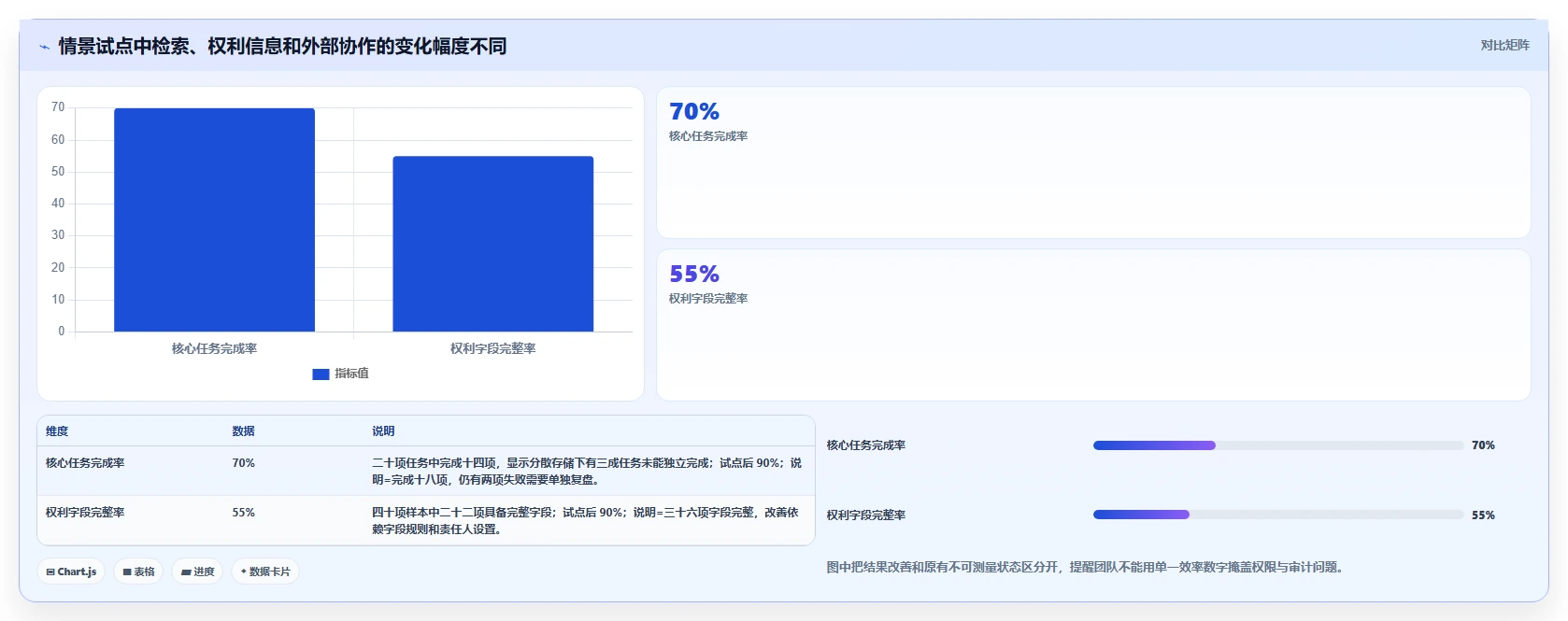Click the 说明 column header
This screenshot has width=1568, height=621.
pyautogui.click(x=383, y=431)
